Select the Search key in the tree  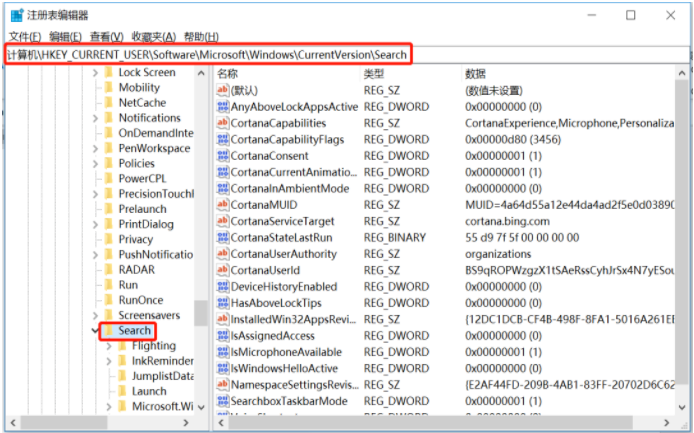click(134, 331)
